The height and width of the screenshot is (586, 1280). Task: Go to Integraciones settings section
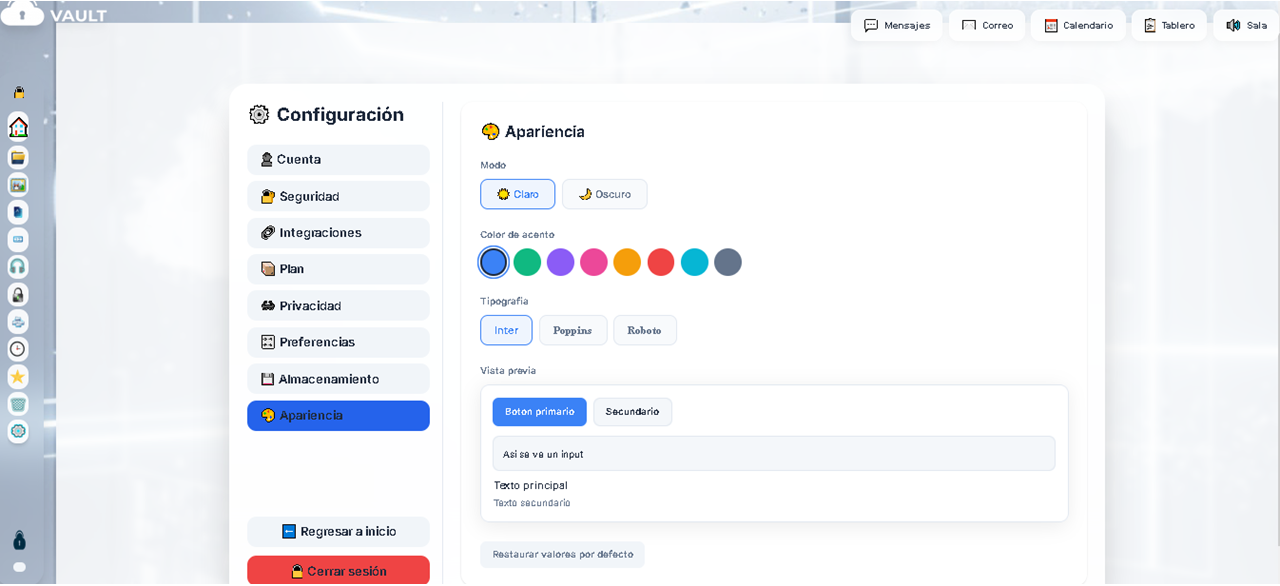click(x=338, y=233)
